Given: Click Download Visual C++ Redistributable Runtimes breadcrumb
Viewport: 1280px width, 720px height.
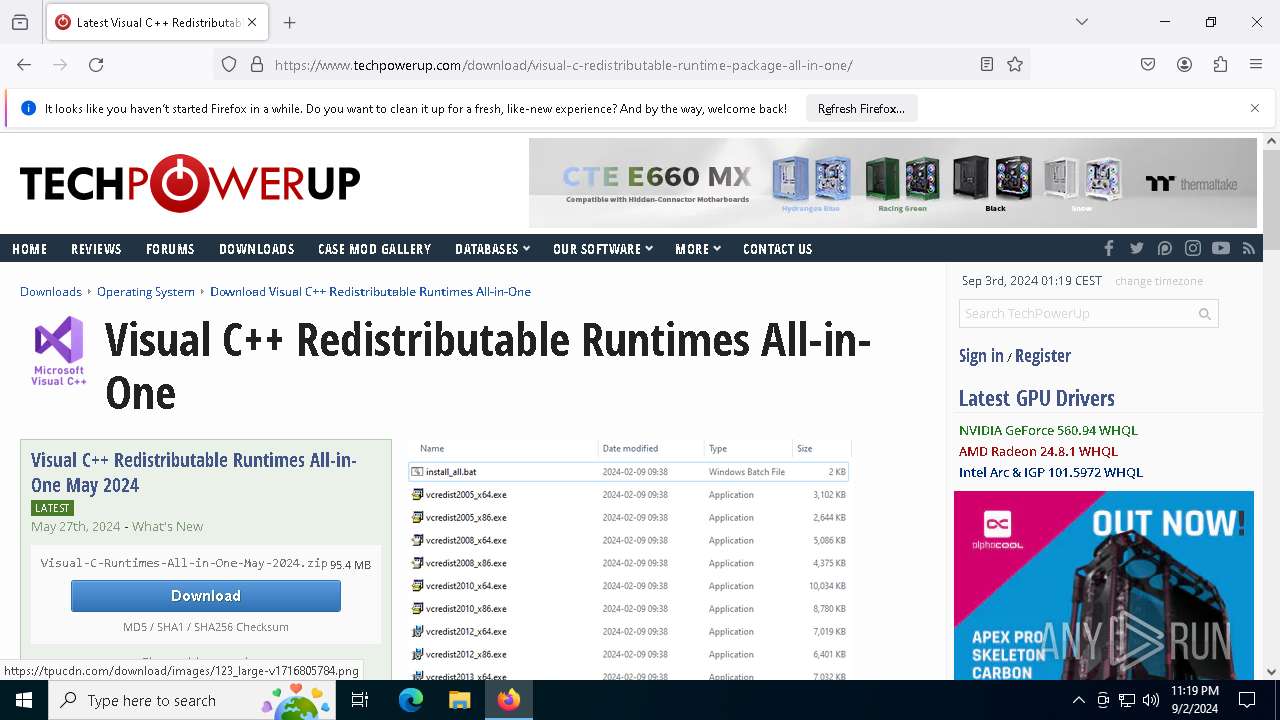Looking at the screenshot, I should tap(370, 291).
